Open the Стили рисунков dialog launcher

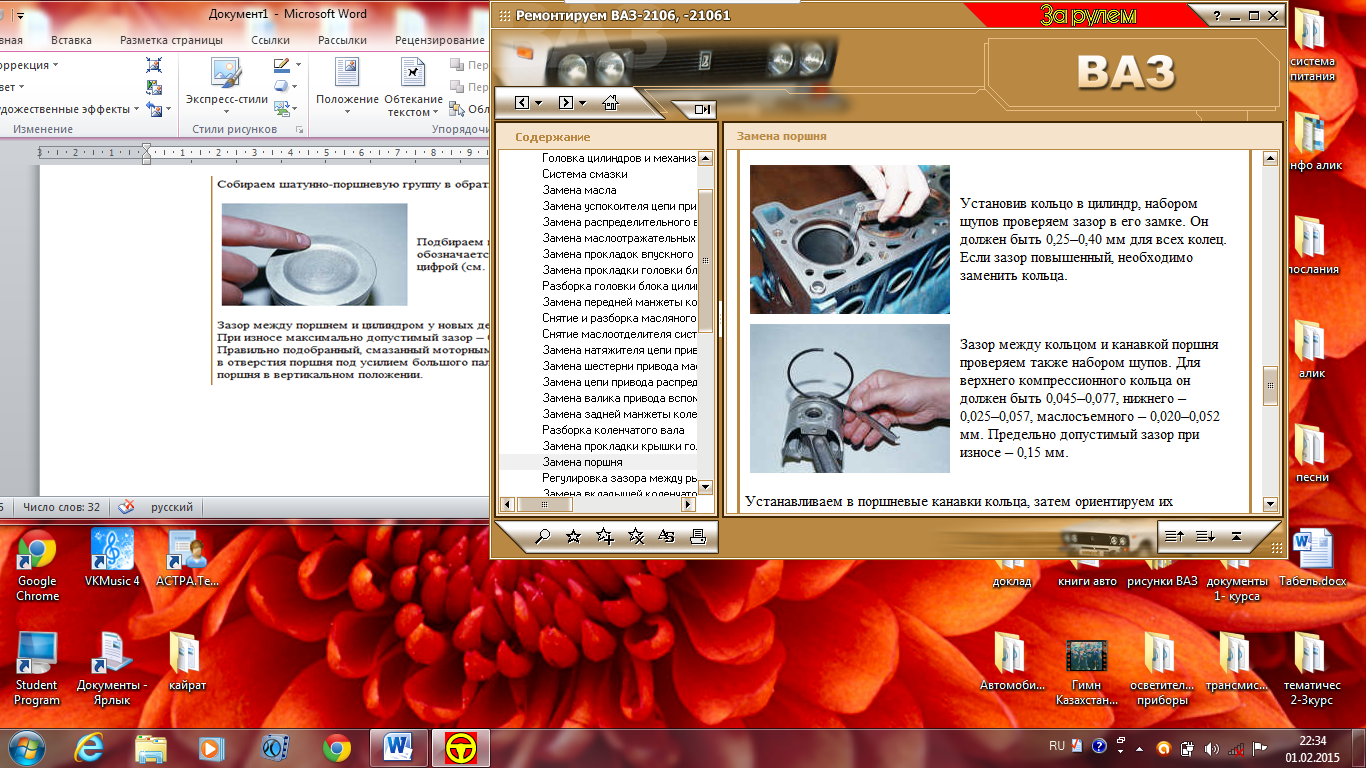(299, 130)
